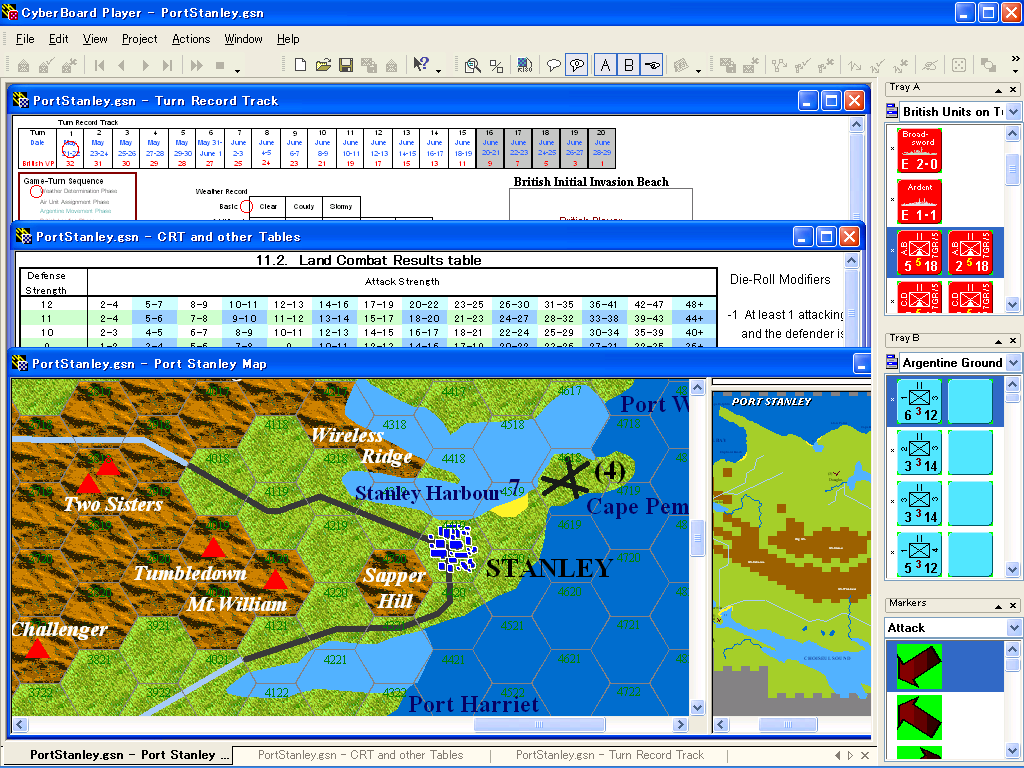The height and width of the screenshot is (768, 1024).
Task: Expand the toolbar overflow chevron
Action: click(x=1015, y=59)
